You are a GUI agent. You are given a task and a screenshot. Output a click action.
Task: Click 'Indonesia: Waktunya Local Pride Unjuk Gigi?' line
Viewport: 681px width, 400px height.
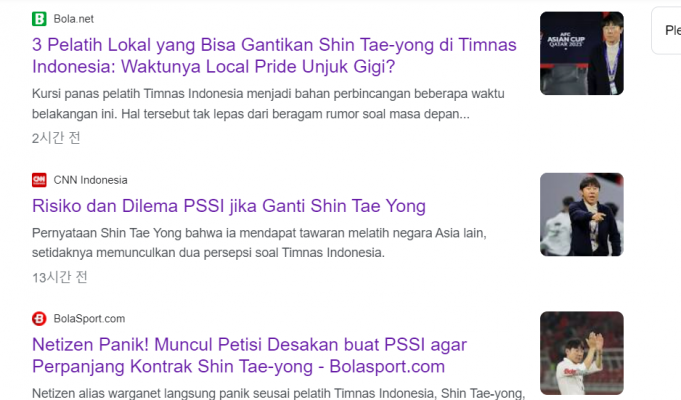point(214,66)
